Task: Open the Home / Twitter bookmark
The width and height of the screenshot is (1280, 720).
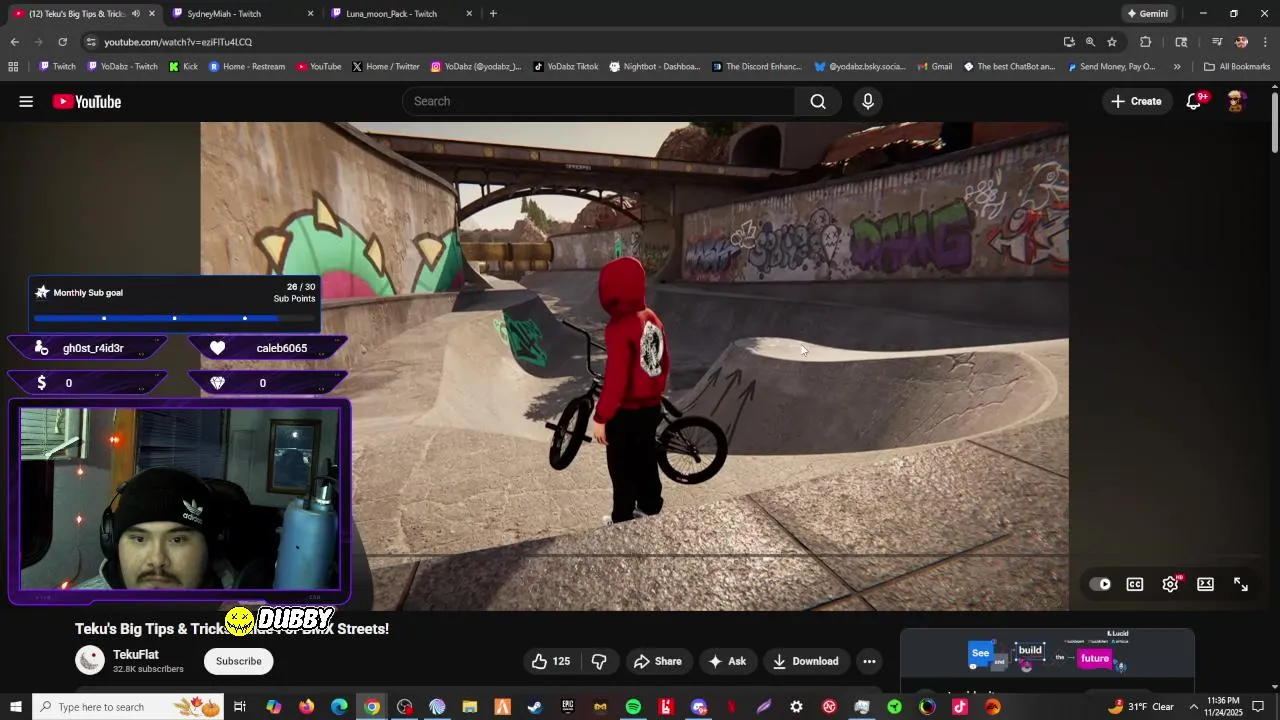Action: point(385,67)
